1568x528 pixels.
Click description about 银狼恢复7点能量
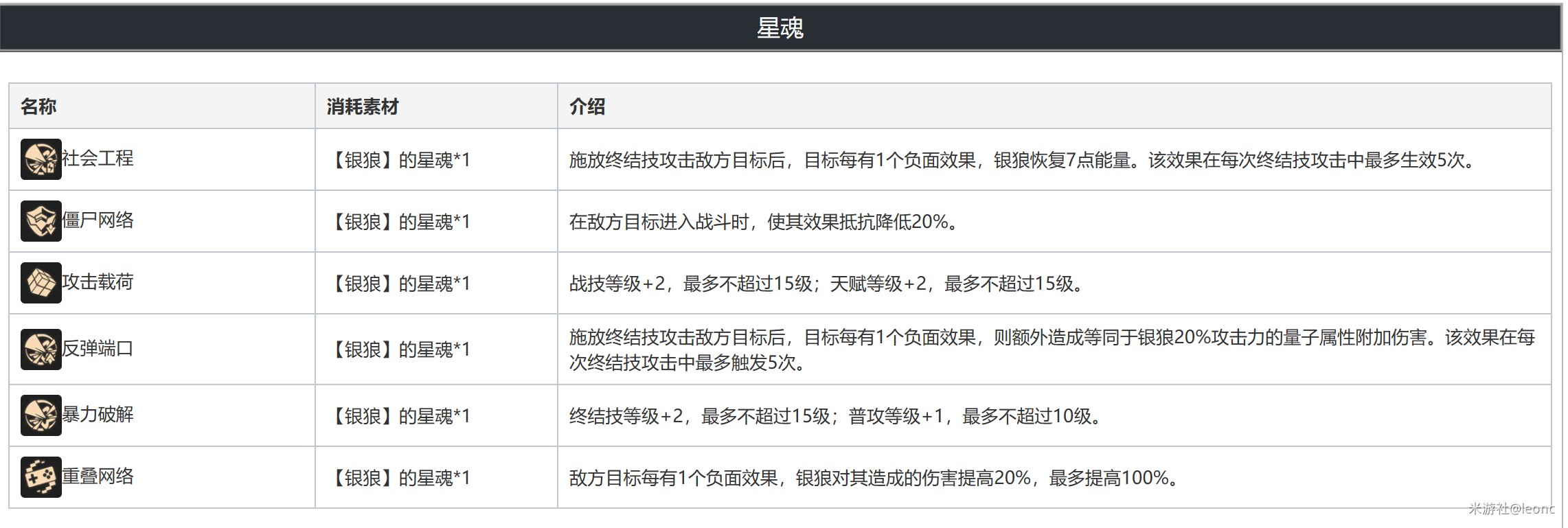(1023, 160)
